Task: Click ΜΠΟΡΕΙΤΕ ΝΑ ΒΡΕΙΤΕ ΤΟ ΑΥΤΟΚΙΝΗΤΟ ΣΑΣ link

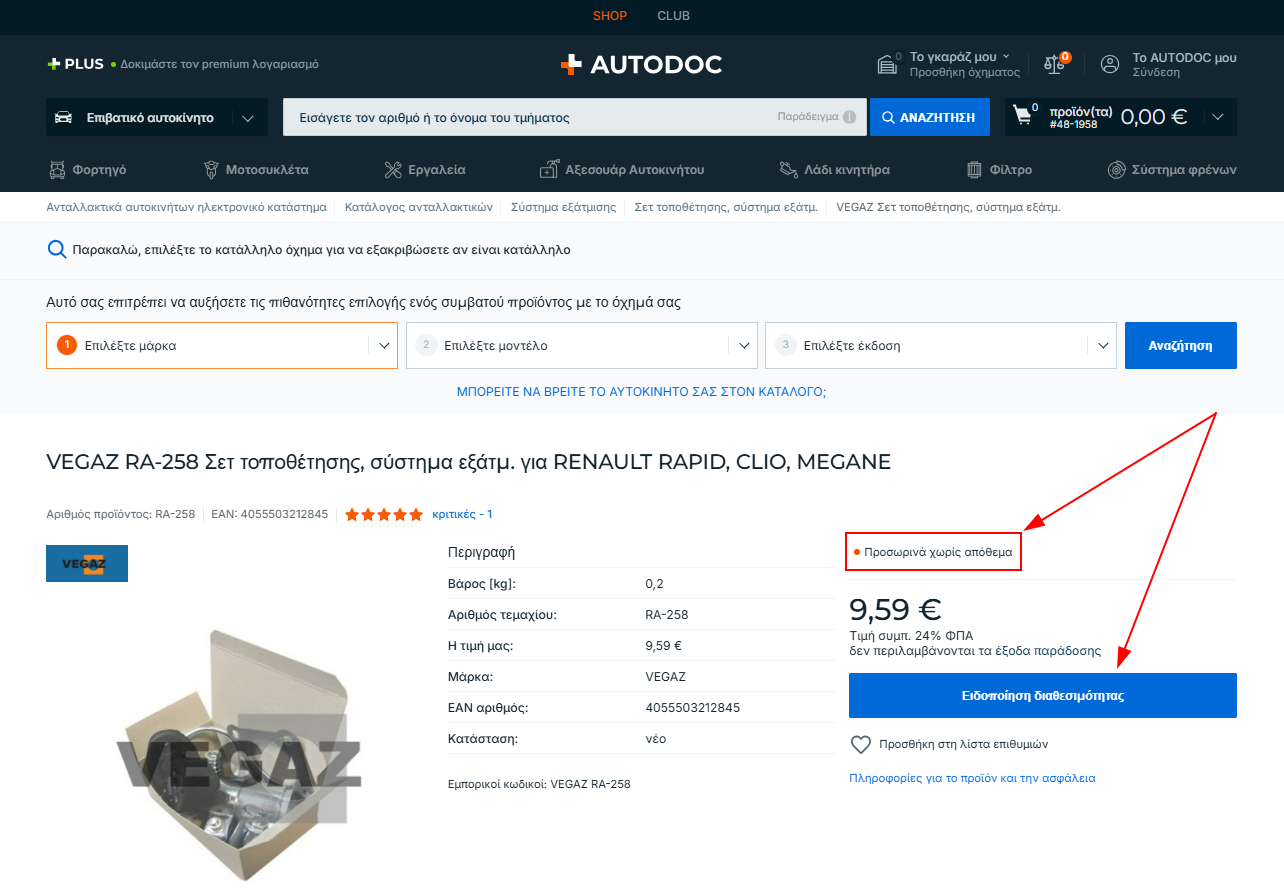Action: [x=642, y=392]
